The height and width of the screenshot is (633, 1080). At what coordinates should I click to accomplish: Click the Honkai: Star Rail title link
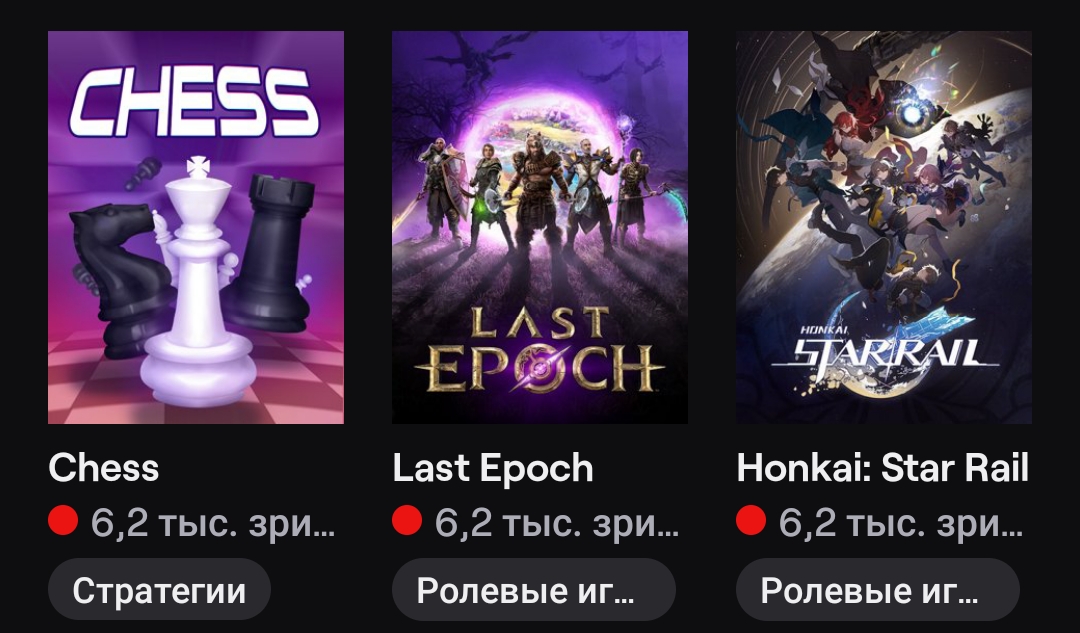tap(882, 468)
